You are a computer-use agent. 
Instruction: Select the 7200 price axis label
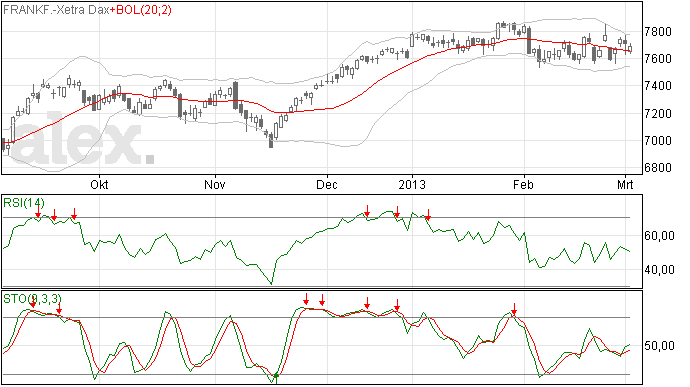coord(658,114)
